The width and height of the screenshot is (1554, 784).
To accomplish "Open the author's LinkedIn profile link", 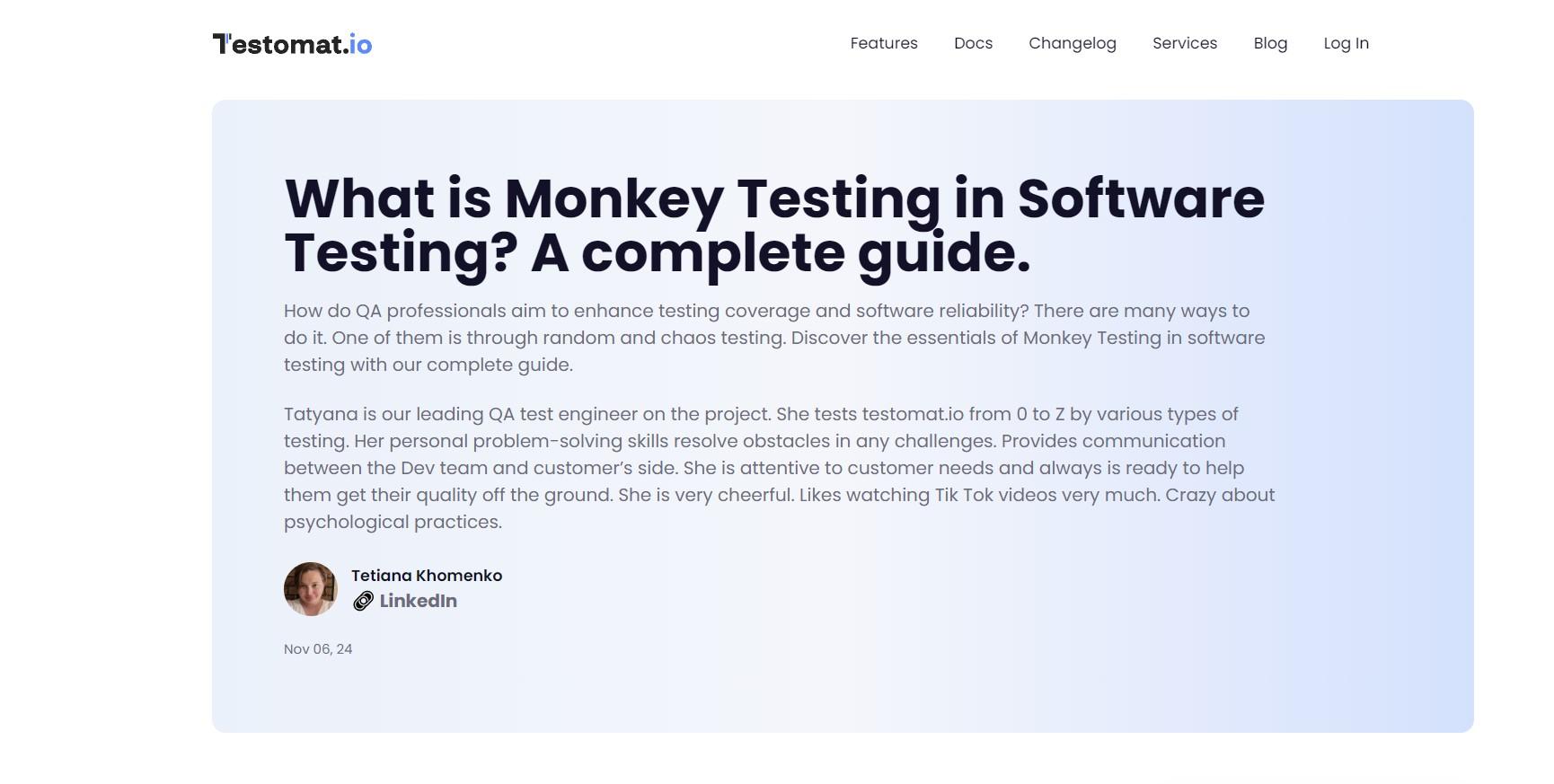I will coord(418,602).
